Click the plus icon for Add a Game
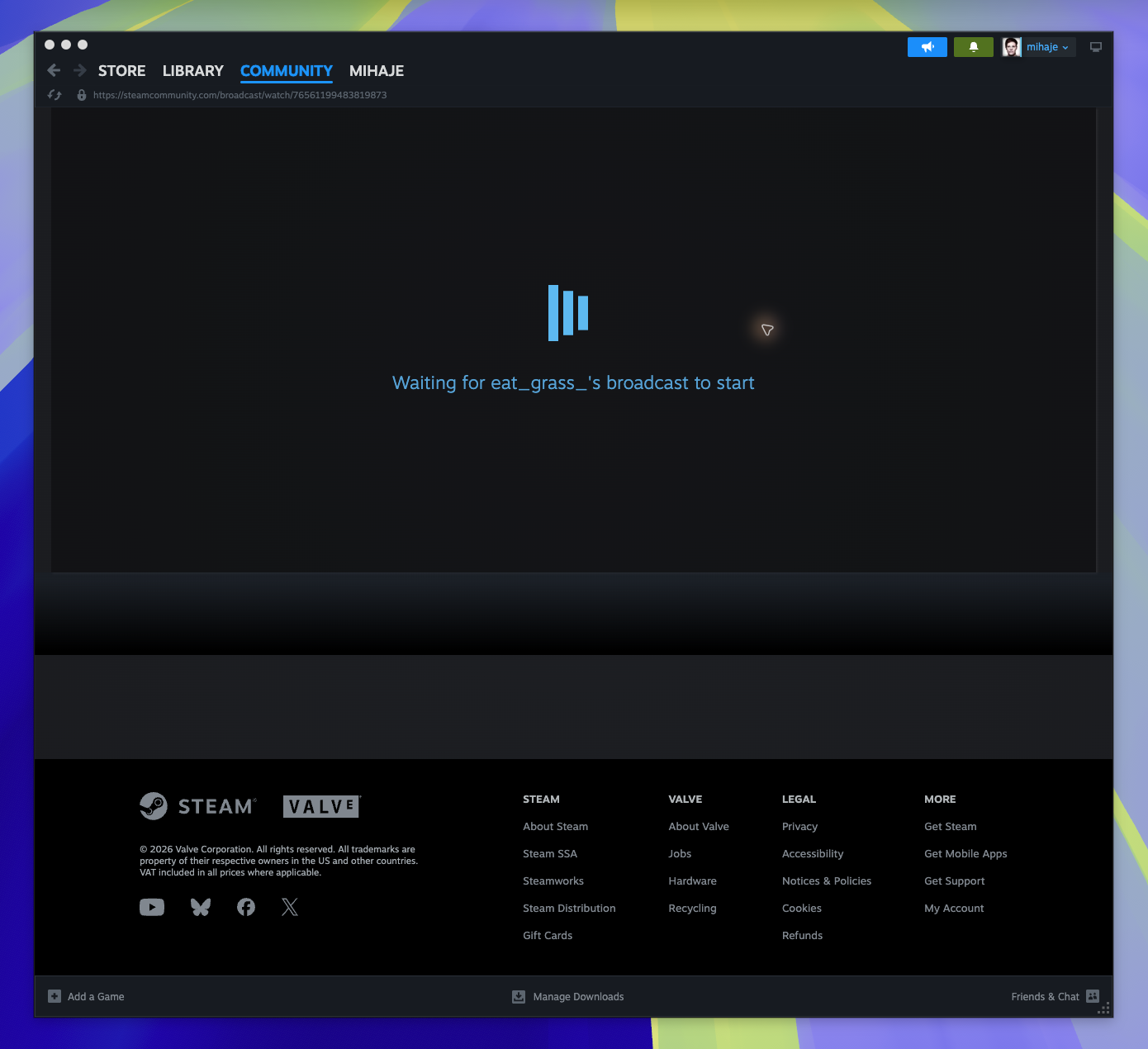The image size is (1148, 1049). click(55, 996)
